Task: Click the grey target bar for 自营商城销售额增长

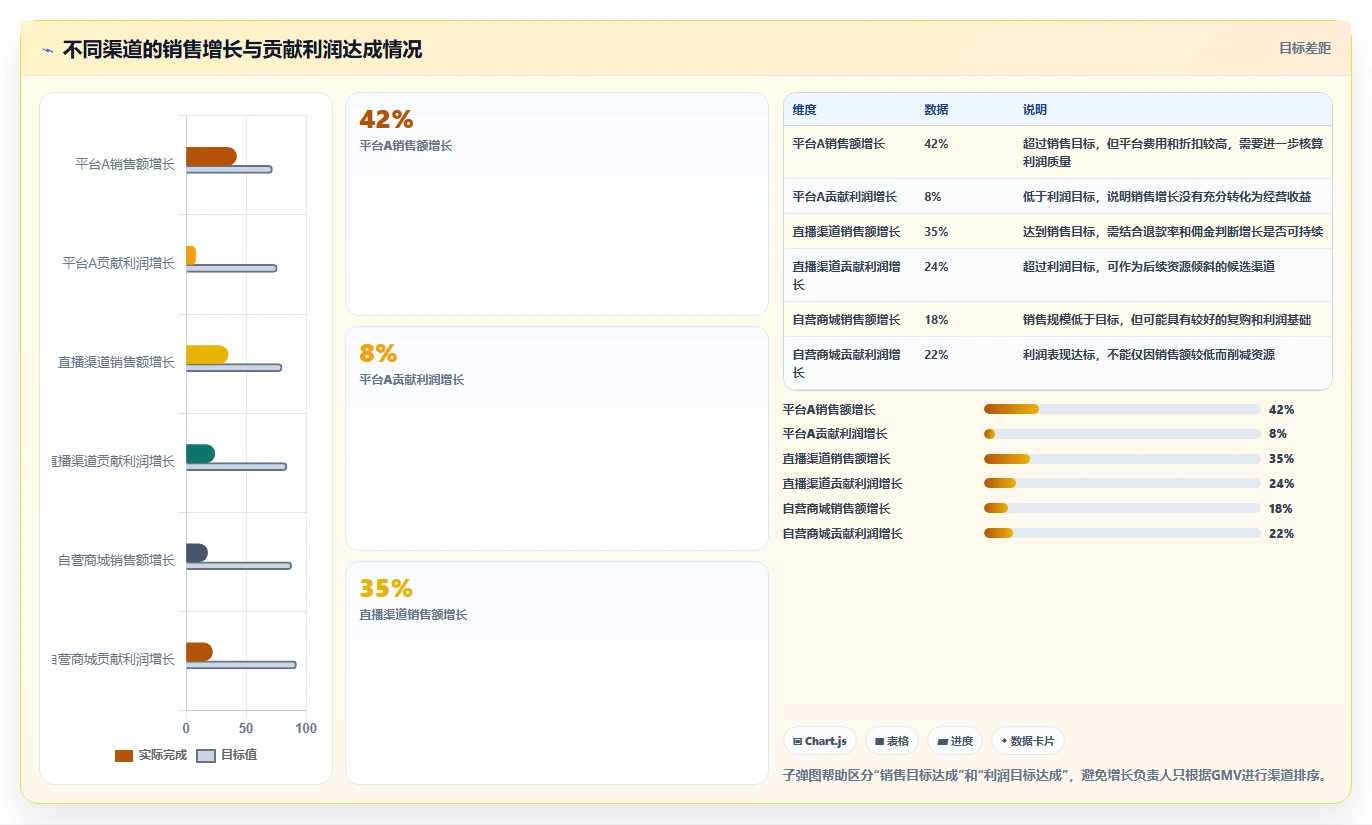Action: (x=239, y=565)
